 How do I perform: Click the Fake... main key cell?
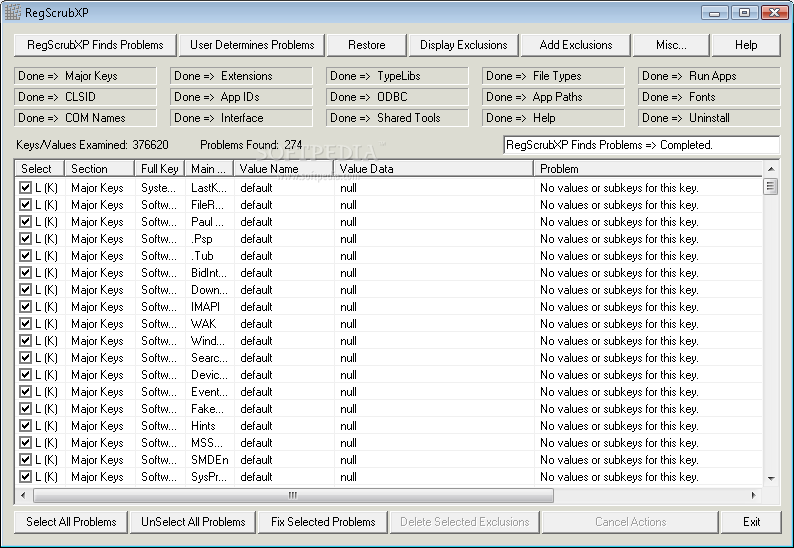pyautogui.click(x=209, y=409)
